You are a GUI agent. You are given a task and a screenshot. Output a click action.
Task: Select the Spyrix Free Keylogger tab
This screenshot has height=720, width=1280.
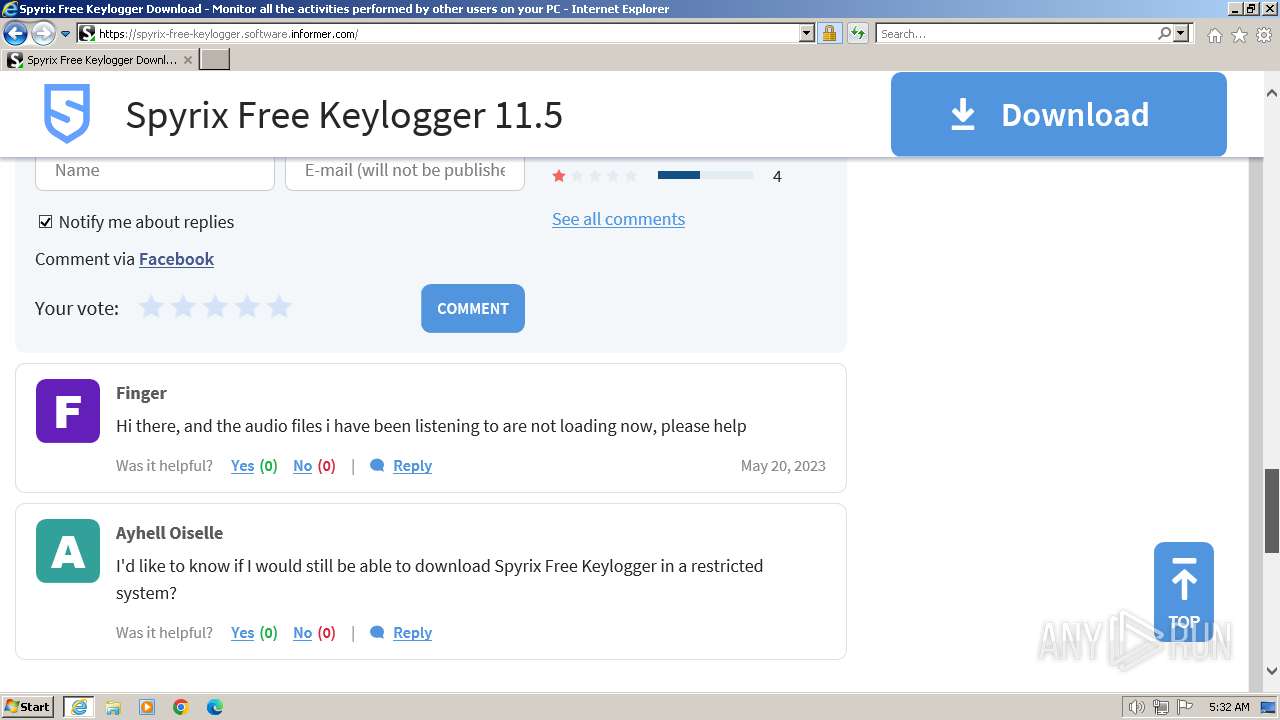click(100, 59)
